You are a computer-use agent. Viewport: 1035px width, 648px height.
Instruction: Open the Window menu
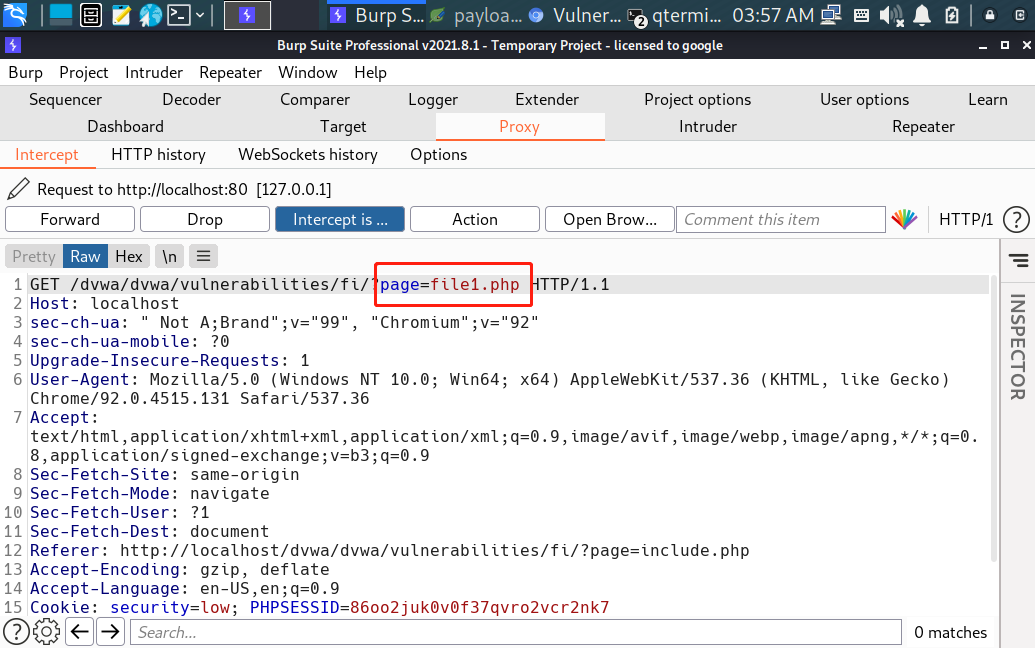[308, 73]
